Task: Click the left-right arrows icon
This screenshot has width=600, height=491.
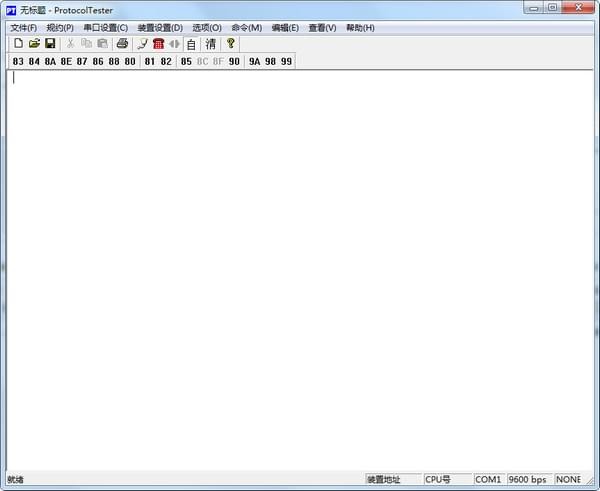Action: (174, 44)
